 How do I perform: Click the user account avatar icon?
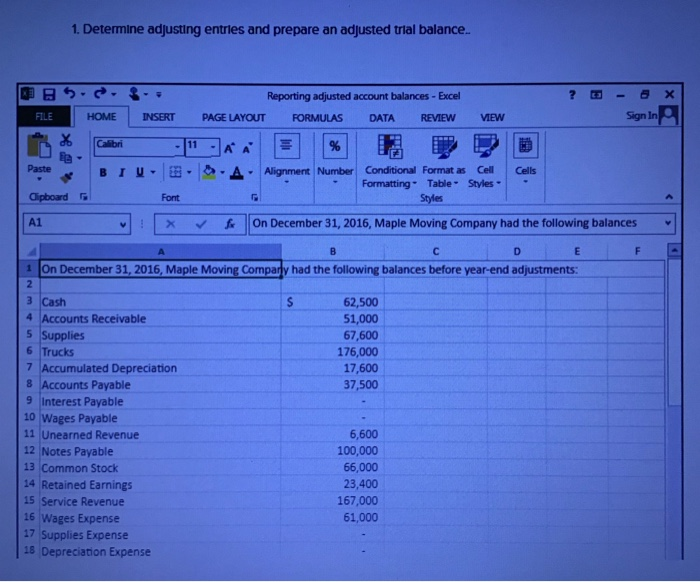[669, 115]
